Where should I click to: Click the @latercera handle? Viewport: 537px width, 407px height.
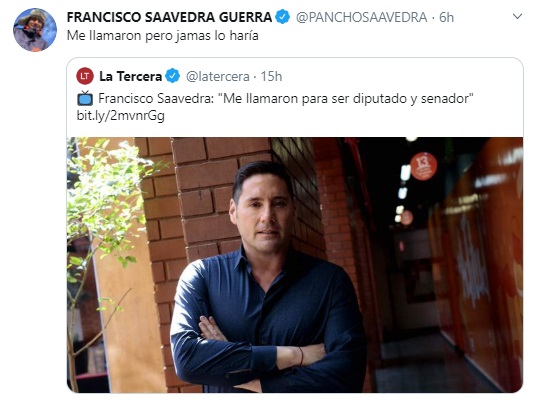point(217,76)
